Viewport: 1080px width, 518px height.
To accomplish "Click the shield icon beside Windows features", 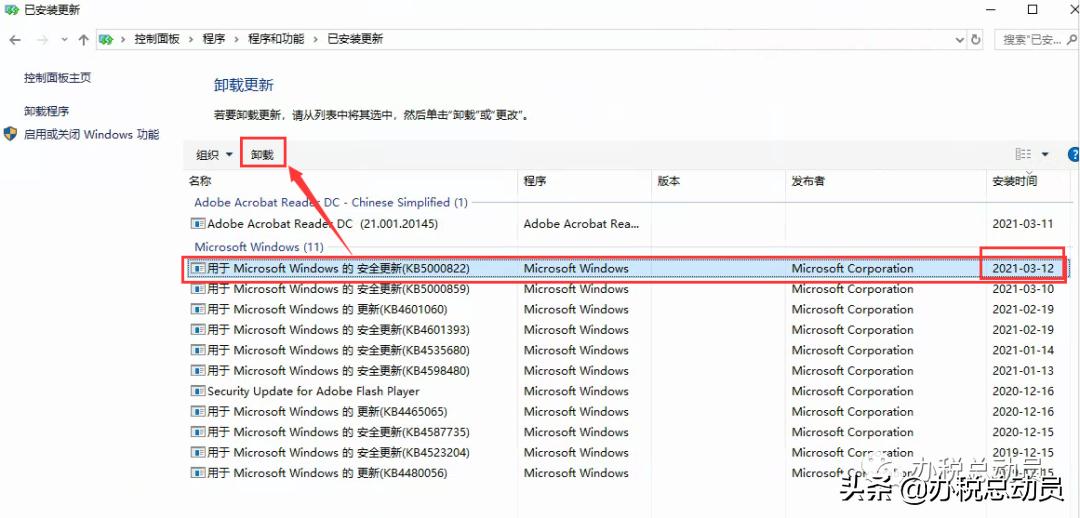I will pyautogui.click(x=10, y=134).
